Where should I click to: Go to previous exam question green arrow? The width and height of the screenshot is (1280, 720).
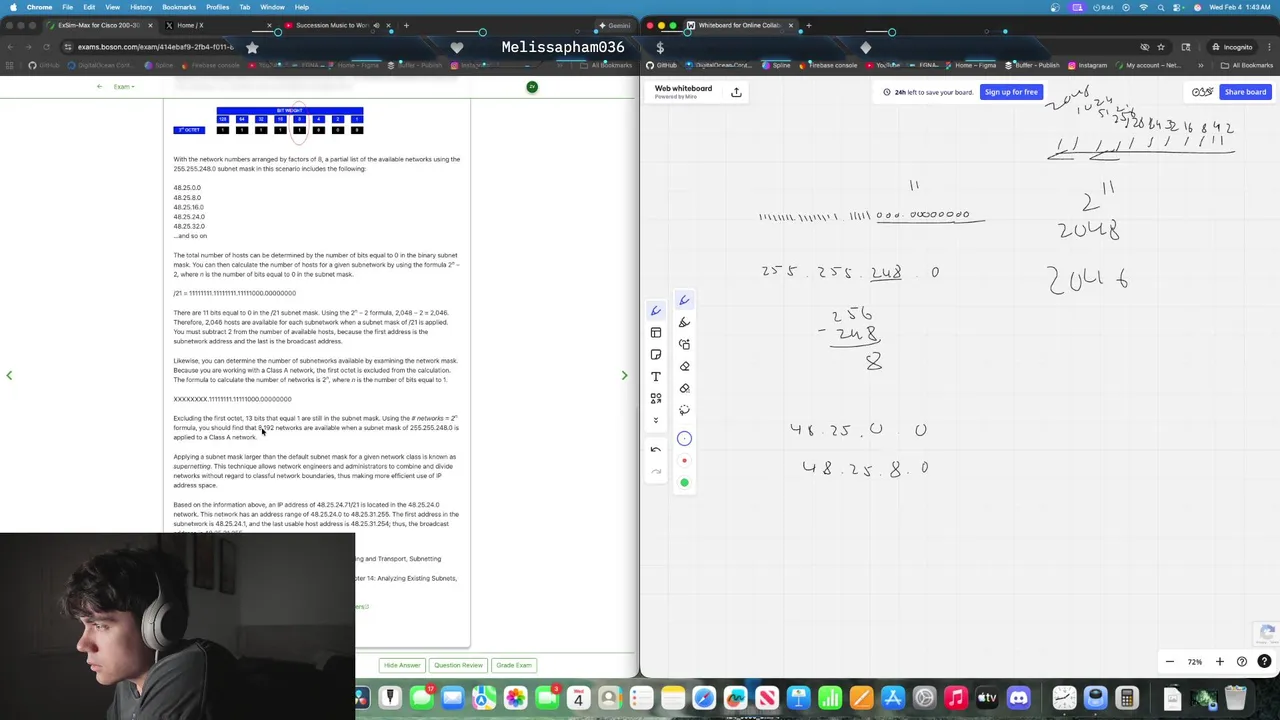9,376
